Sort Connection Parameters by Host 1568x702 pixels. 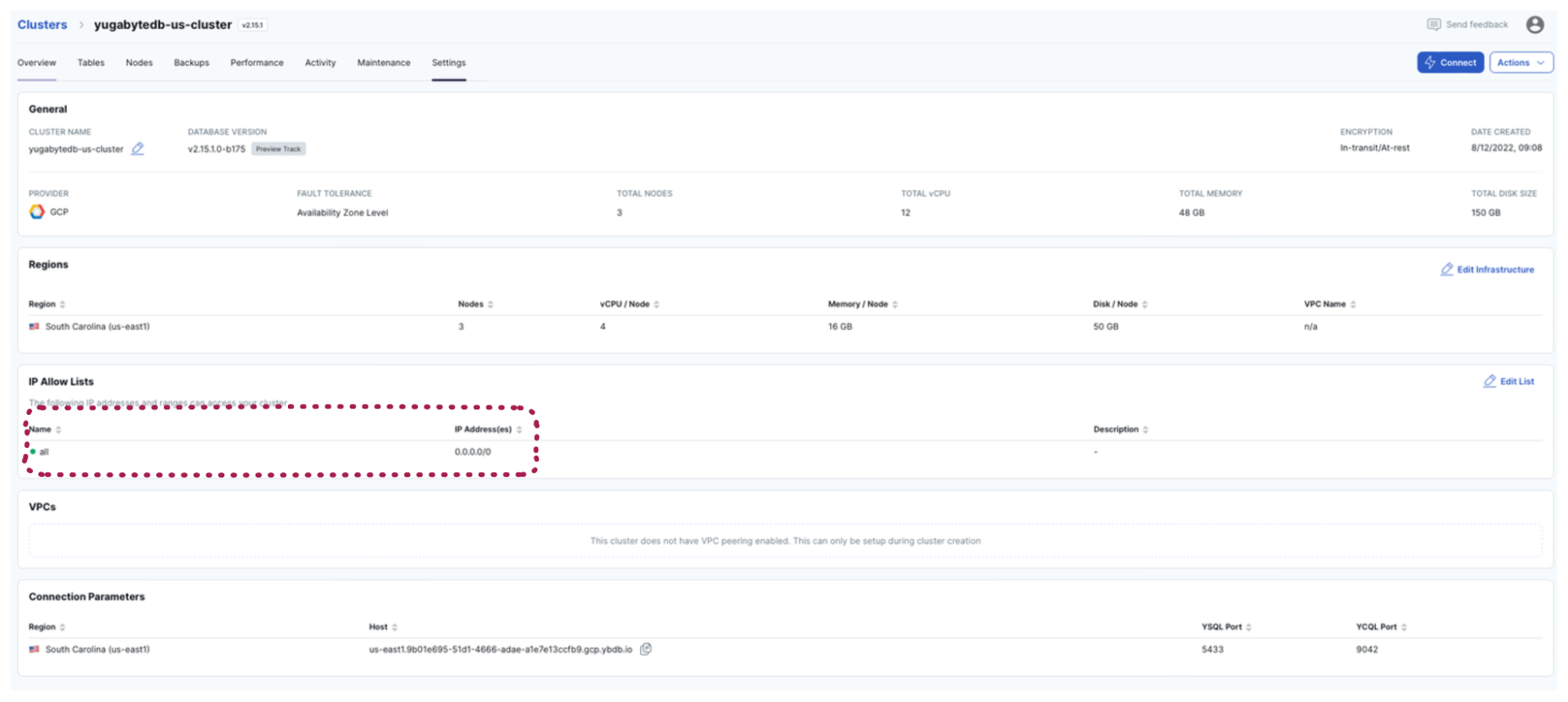[x=395, y=627]
